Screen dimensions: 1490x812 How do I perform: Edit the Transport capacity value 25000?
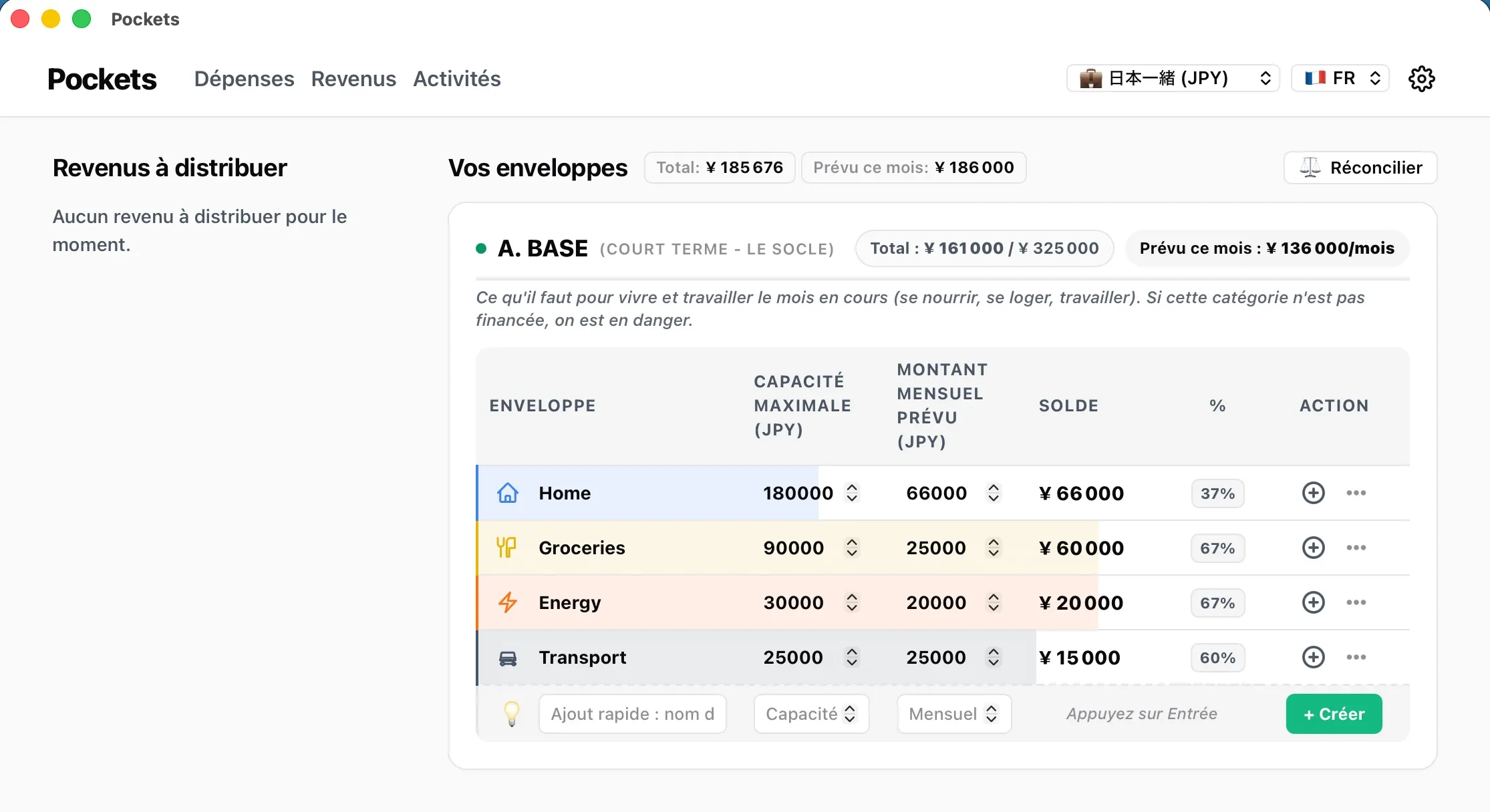point(793,657)
